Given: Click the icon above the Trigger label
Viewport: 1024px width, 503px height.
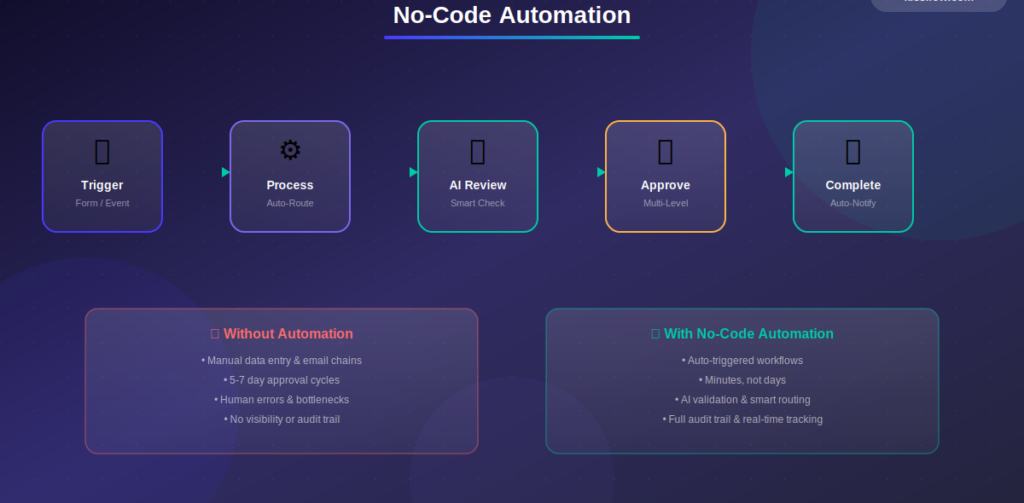Looking at the screenshot, I should [103, 152].
